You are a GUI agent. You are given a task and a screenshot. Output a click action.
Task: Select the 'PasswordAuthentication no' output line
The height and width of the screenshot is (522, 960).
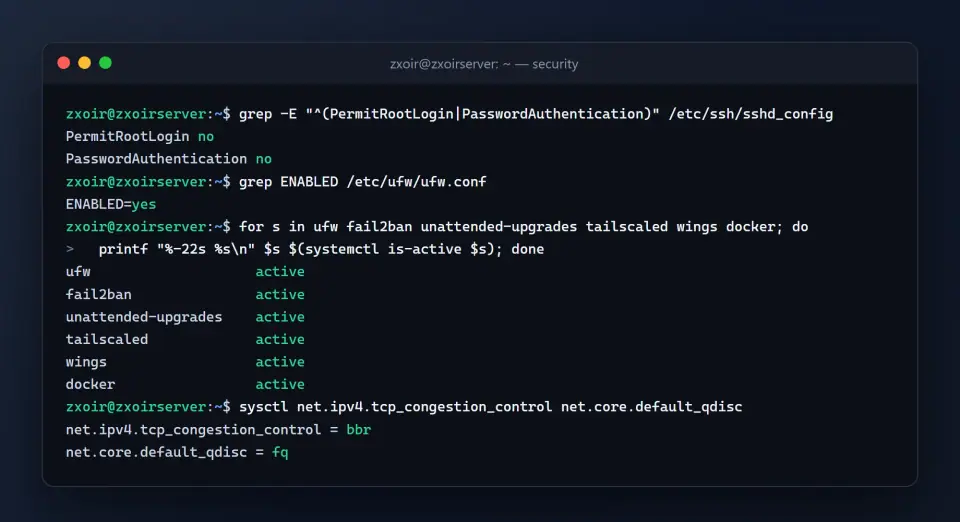tap(168, 159)
